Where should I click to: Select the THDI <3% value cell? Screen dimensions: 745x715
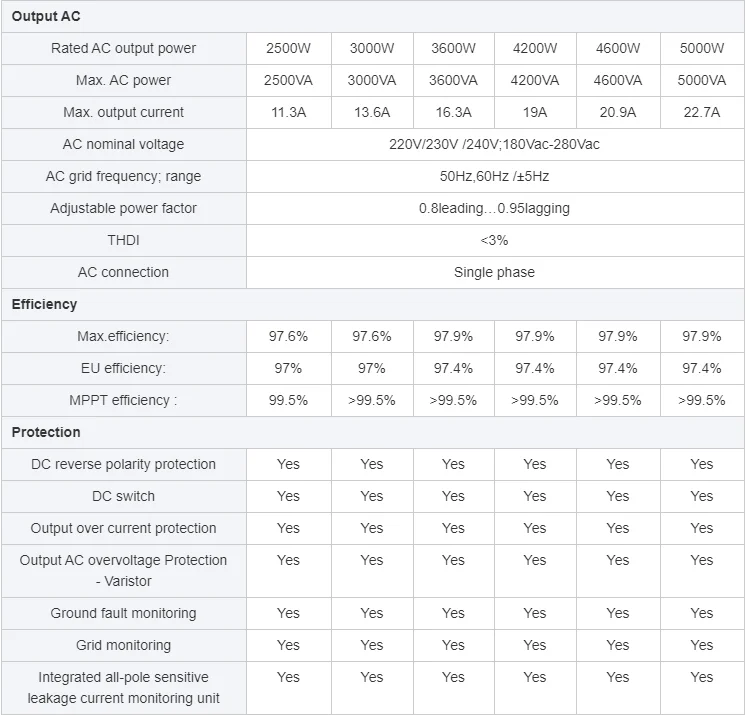[x=494, y=240]
